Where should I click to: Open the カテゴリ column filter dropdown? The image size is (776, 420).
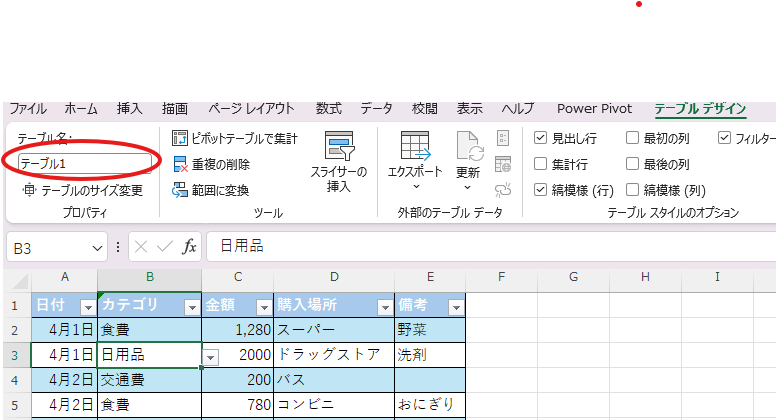coord(191,307)
